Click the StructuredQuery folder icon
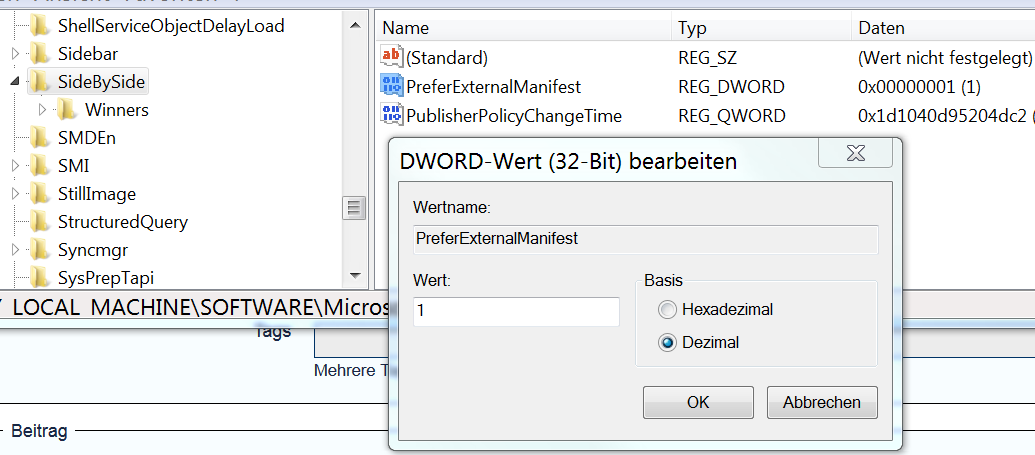 pos(41,221)
